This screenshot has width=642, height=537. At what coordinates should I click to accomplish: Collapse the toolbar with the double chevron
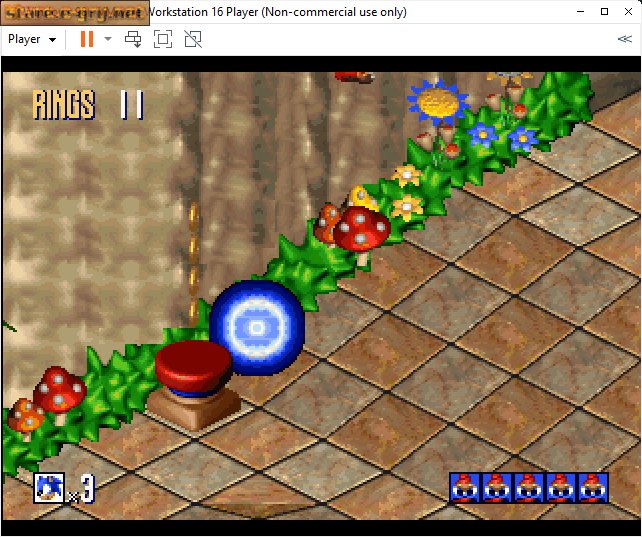tap(625, 39)
